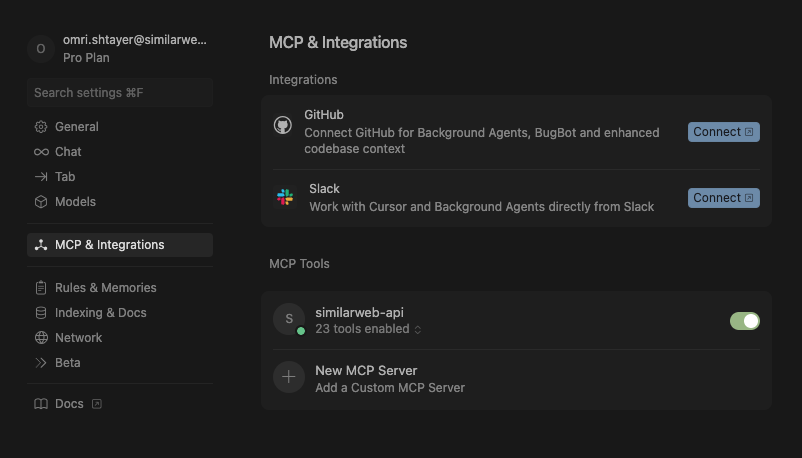Click the Indexing & Docs database icon
Image resolution: width=802 pixels, height=458 pixels.
pos(41,313)
